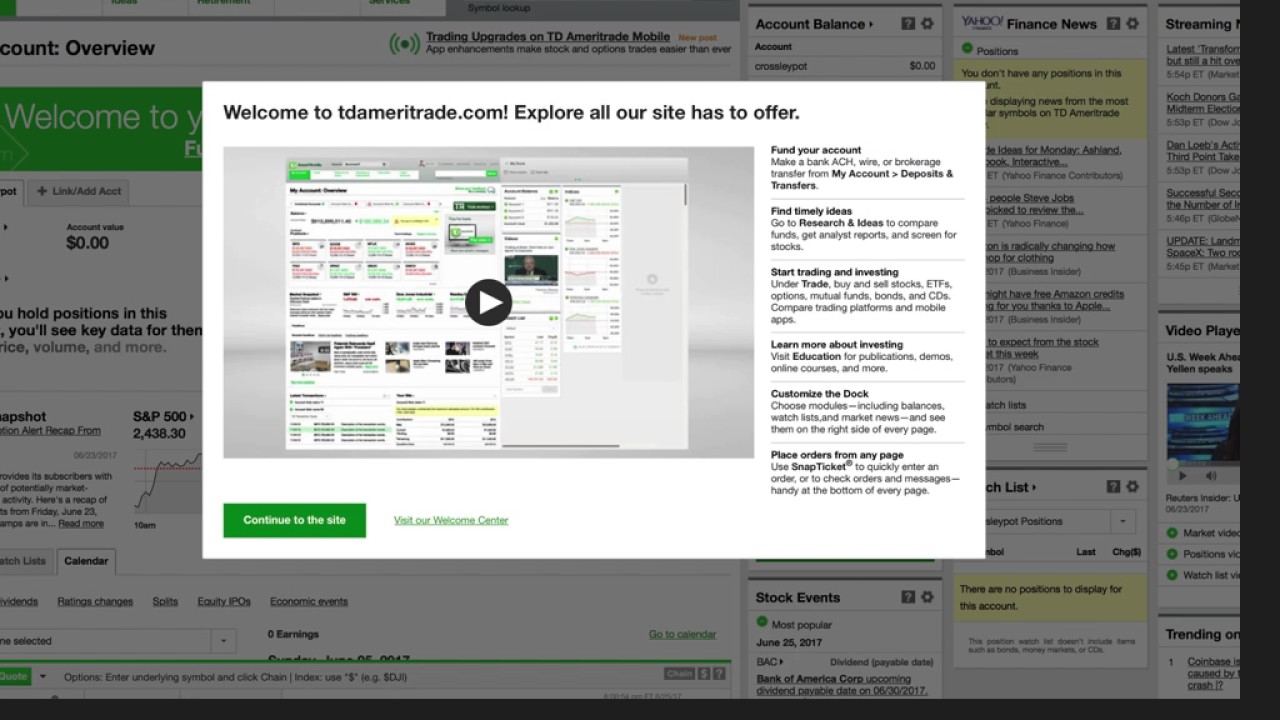Expand Positions video section plus icon
The height and width of the screenshot is (720, 1280).
(x=1172, y=554)
